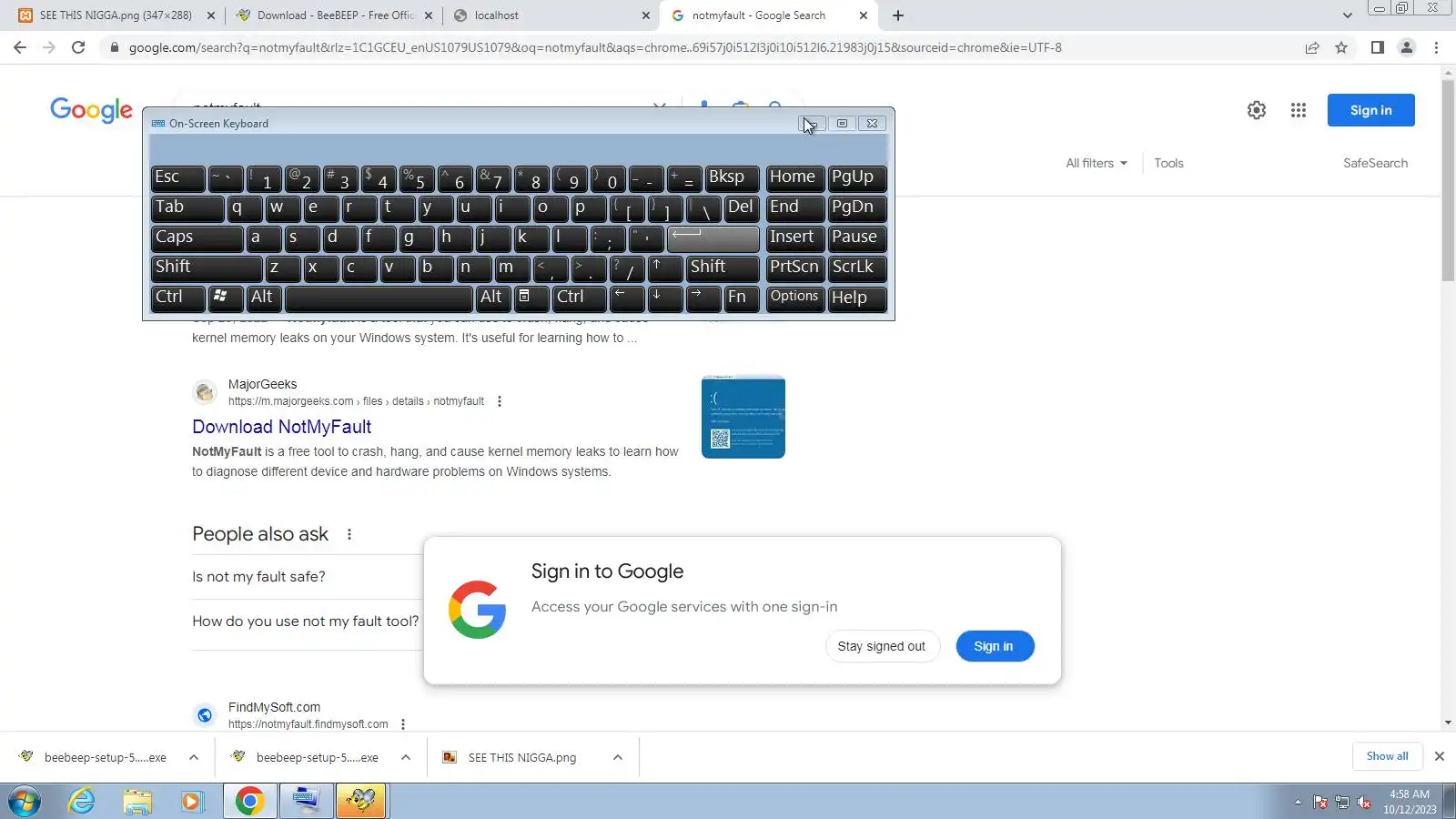
Task: Open new tab with plus button
Action: point(898,15)
